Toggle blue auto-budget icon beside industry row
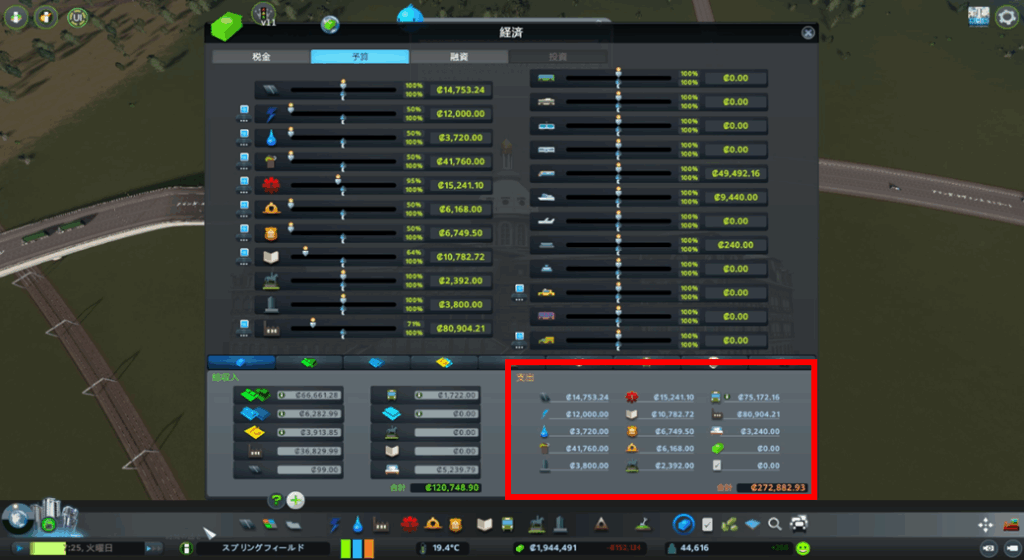 point(244,328)
